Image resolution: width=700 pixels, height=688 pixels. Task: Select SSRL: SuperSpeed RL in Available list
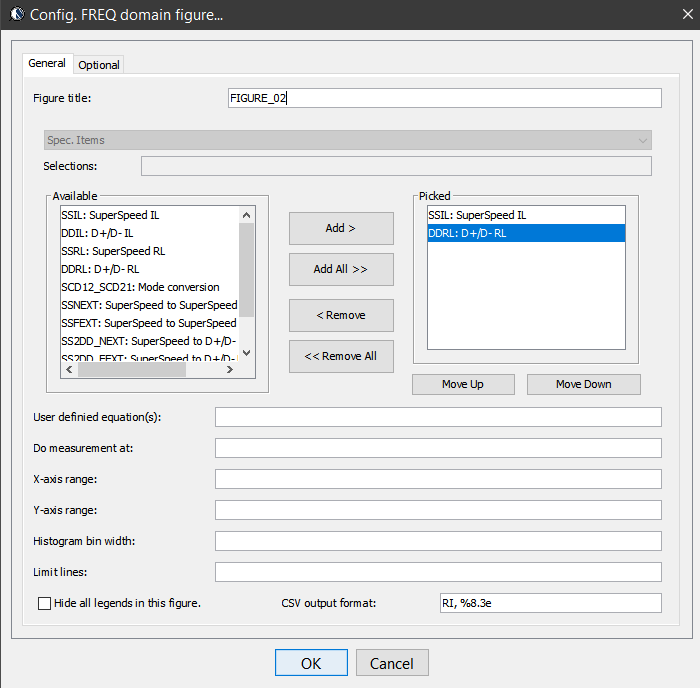(x=113, y=251)
